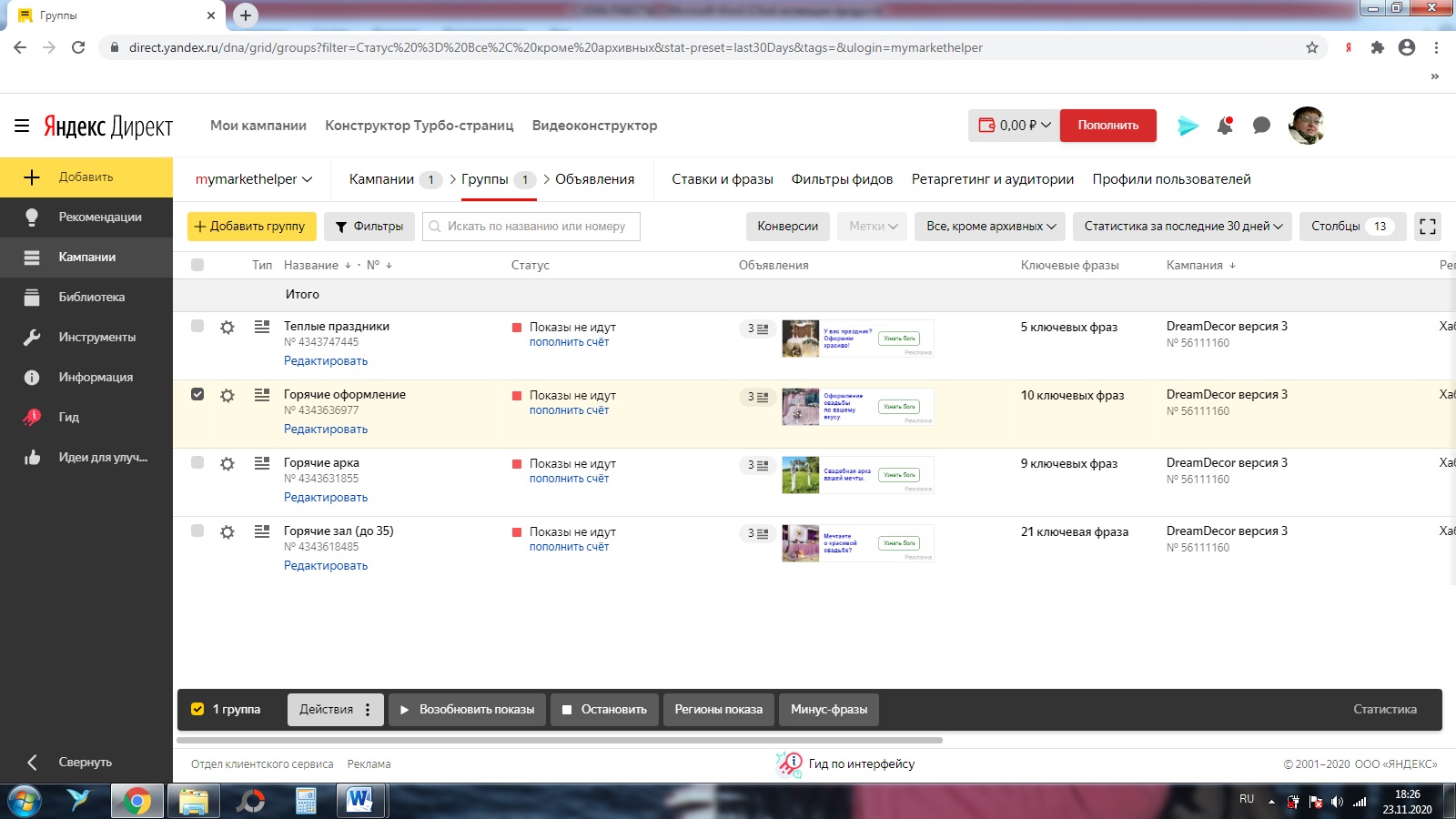1456x819 pixels.
Task: Open the Все, кроме архивных filter dropdown
Action: point(991,227)
